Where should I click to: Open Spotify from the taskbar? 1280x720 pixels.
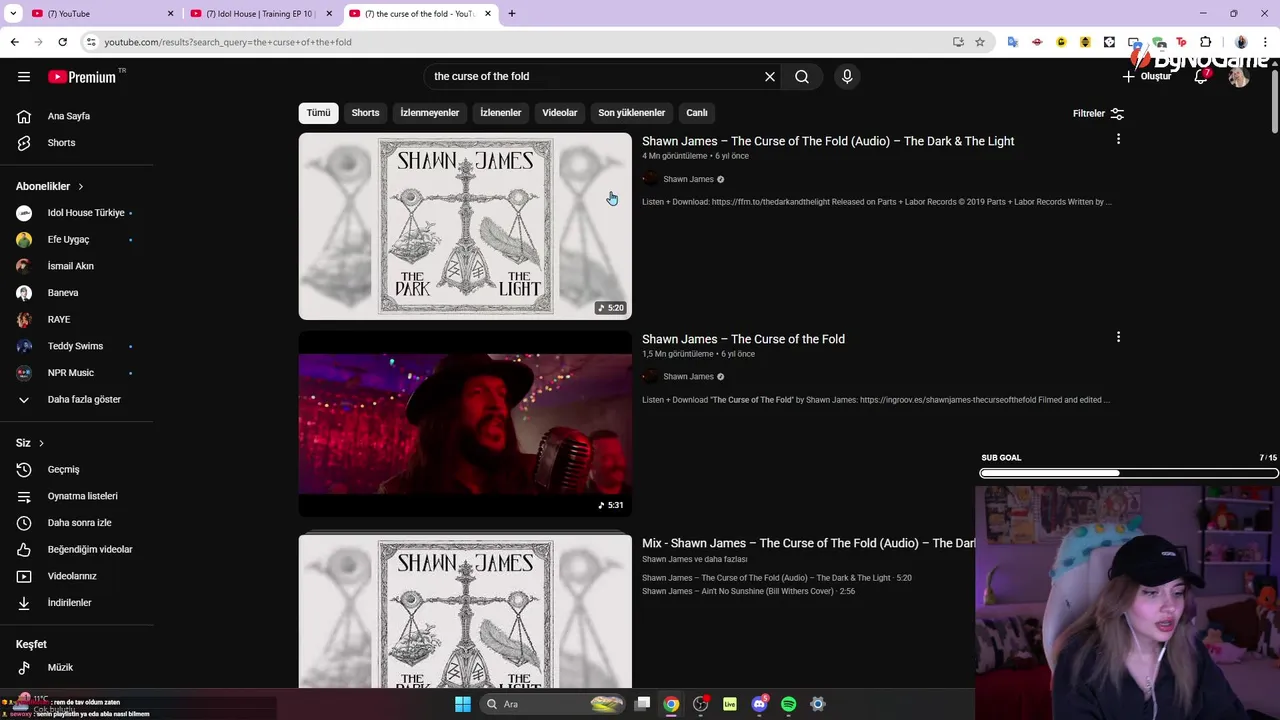(x=788, y=704)
